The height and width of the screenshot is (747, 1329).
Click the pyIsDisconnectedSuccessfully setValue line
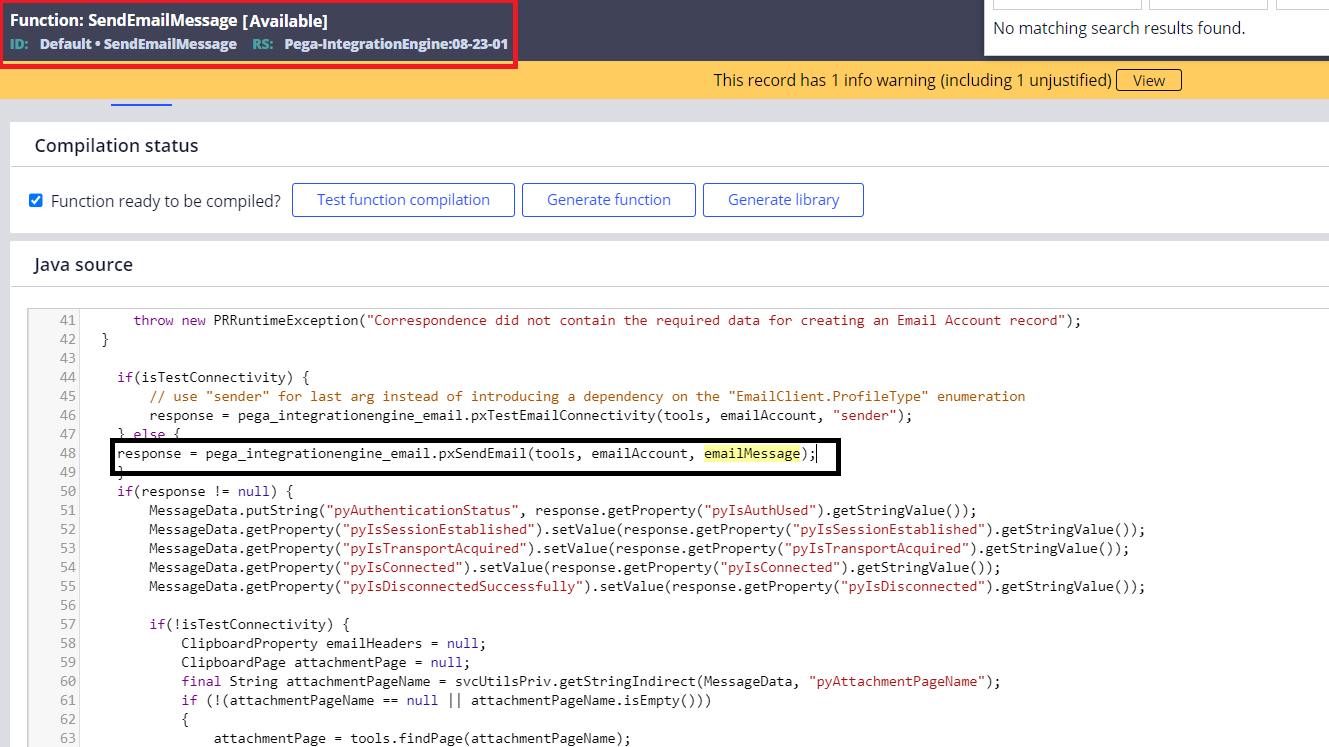[x=647, y=586]
